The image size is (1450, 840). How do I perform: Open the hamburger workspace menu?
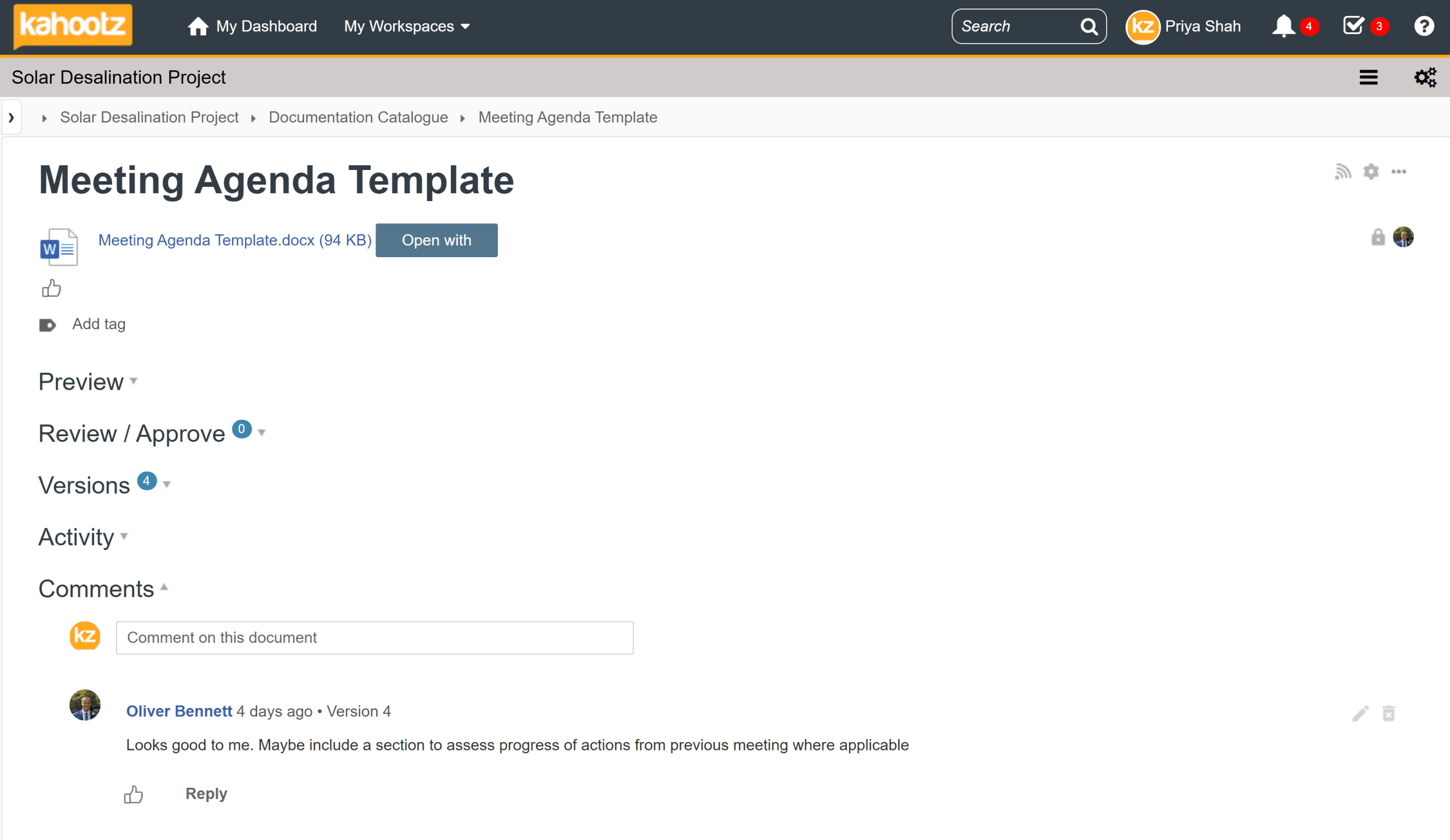pyautogui.click(x=1368, y=77)
